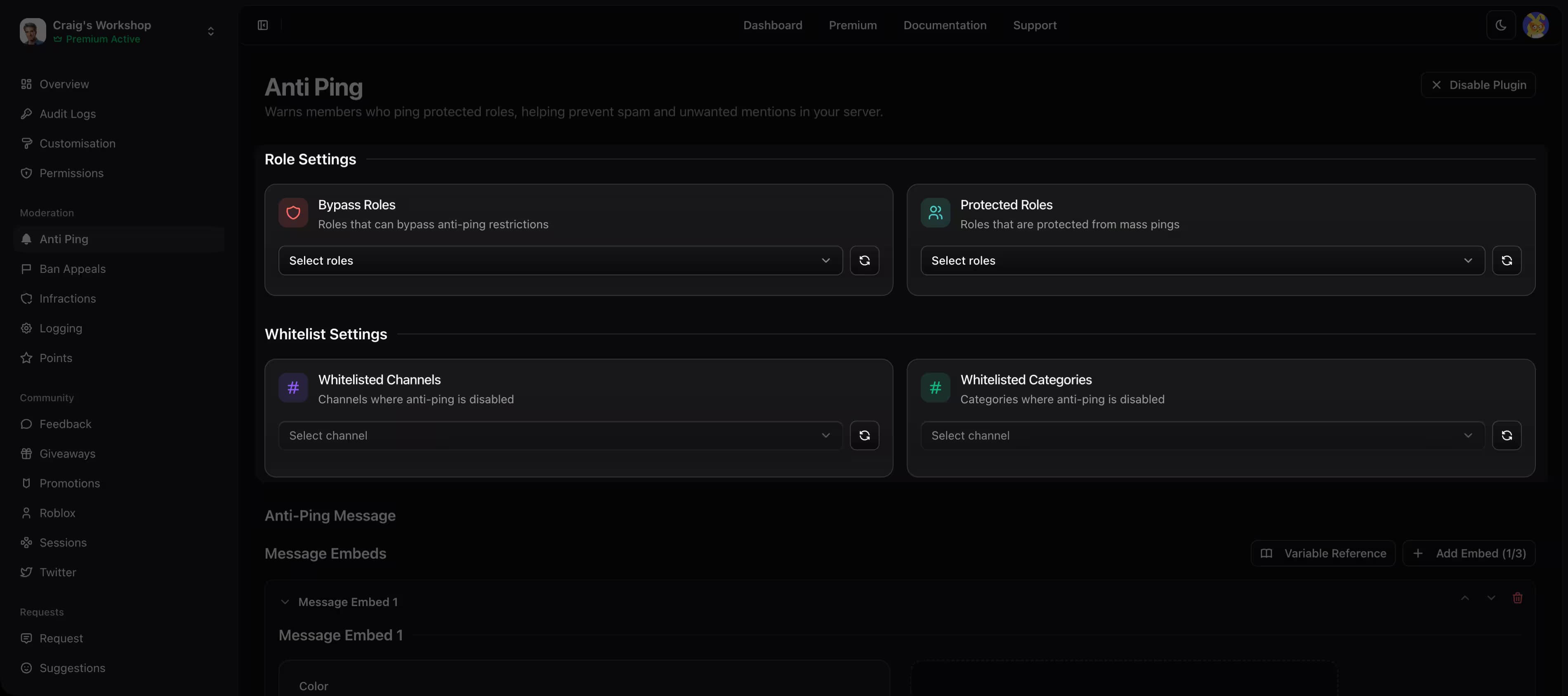Move Message Embed 1 down
The width and height of the screenshot is (1568, 696).
(1491, 598)
